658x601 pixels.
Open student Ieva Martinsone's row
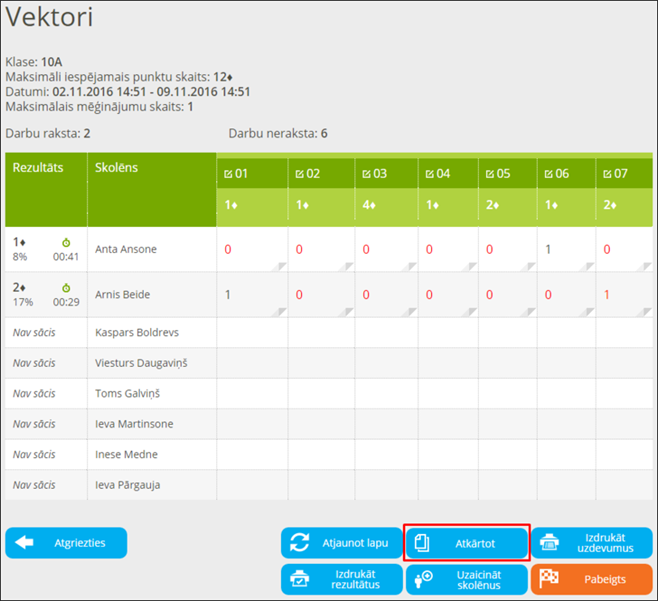click(x=134, y=424)
